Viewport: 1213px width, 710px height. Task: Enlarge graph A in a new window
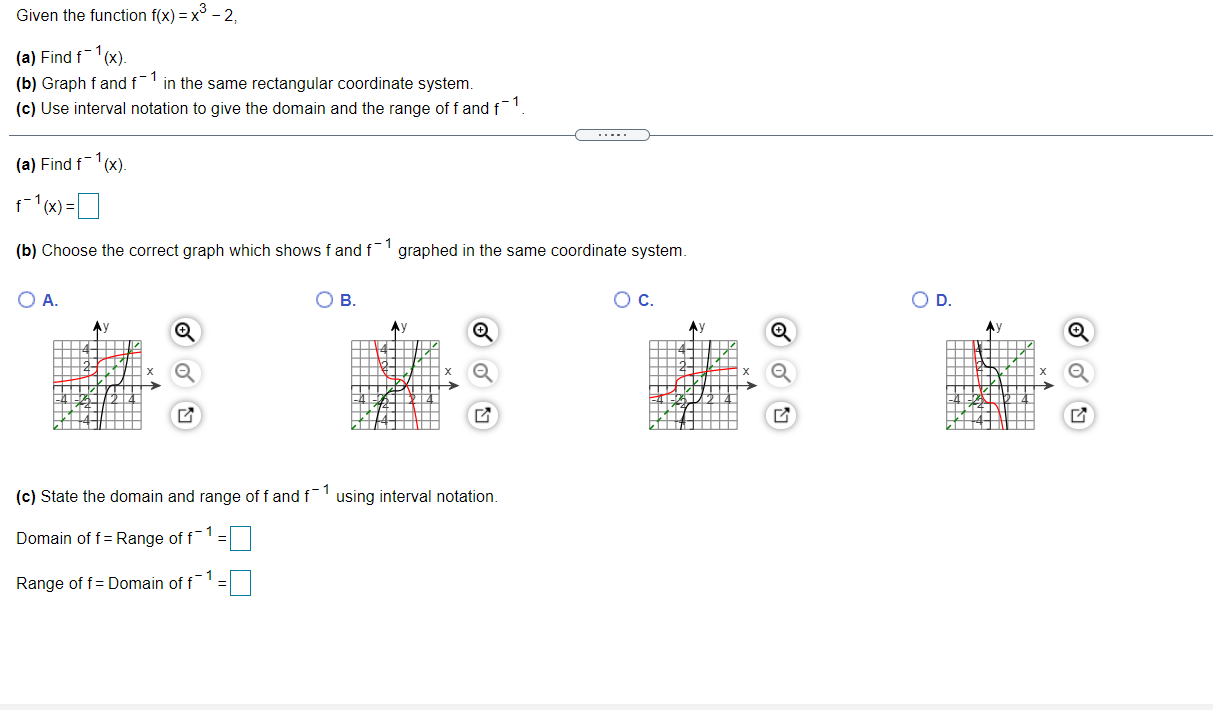tap(184, 415)
